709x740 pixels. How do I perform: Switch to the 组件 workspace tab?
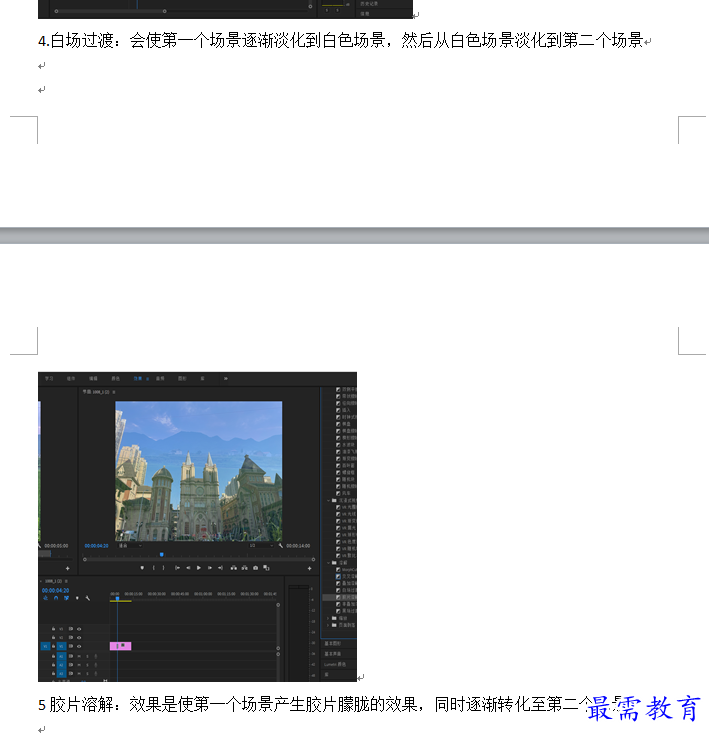click(x=71, y=378)
